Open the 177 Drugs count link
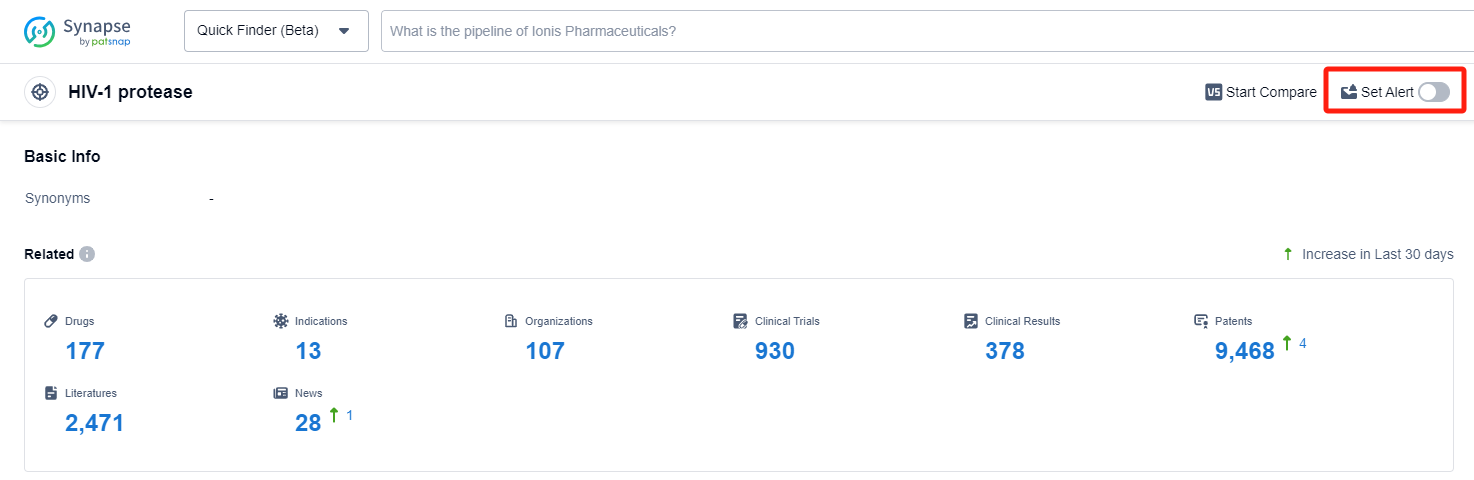 (85, 351)
